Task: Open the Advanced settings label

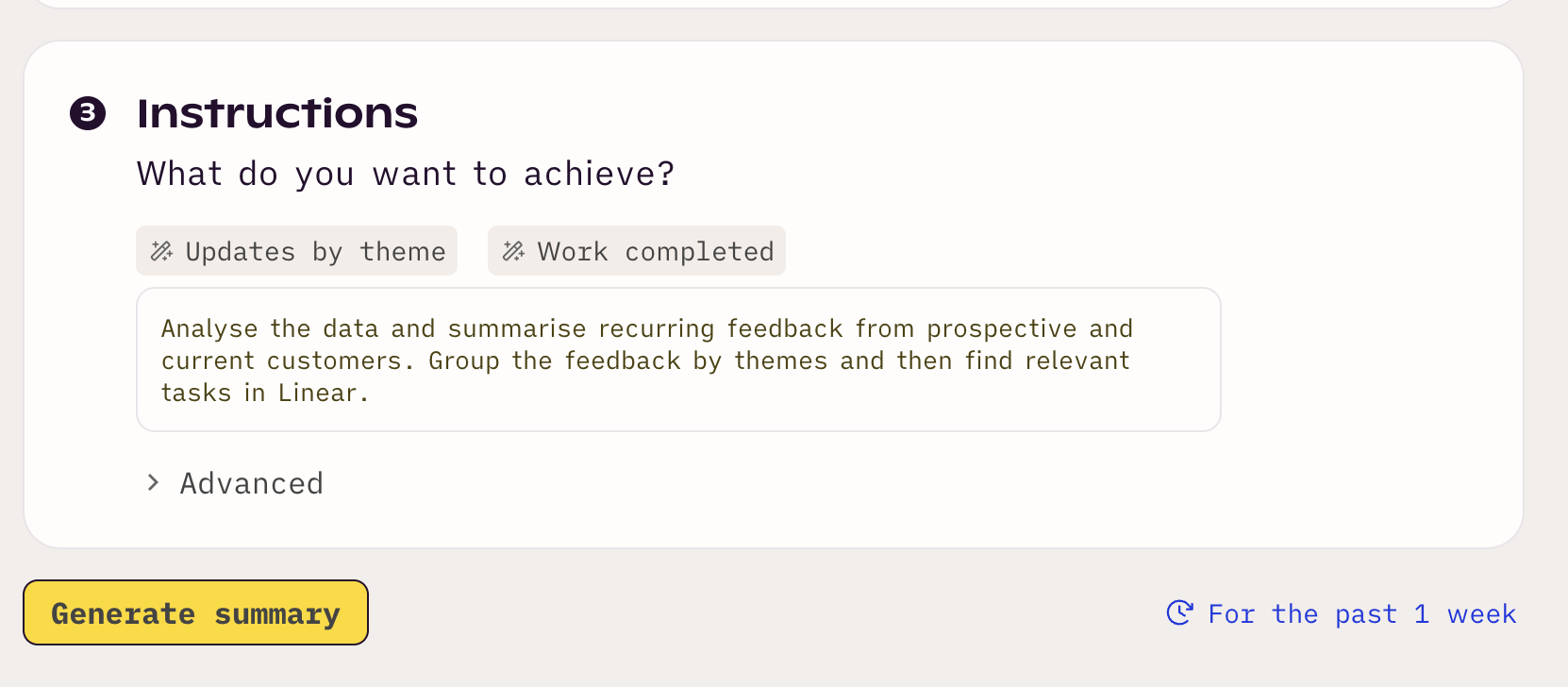Action: tap(252, 483)
